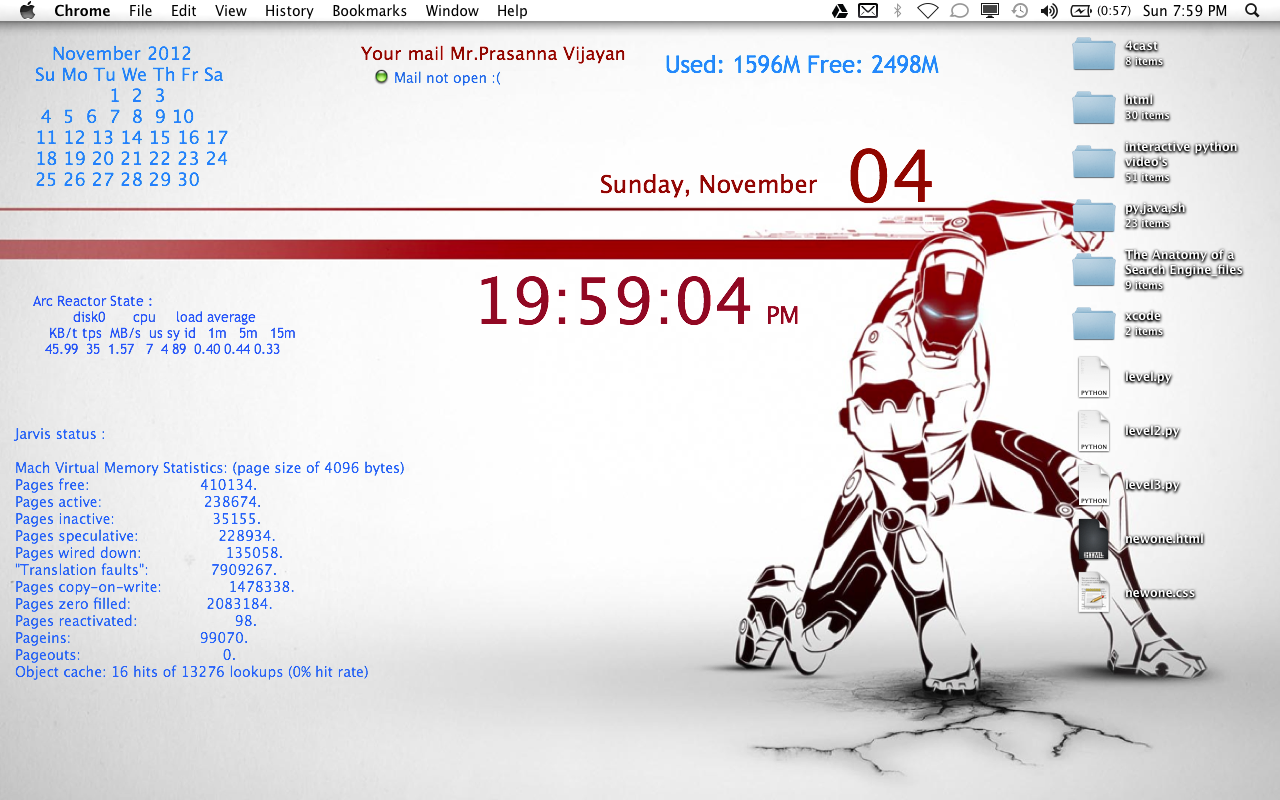The image size is (1280, 800).
Task: Select November 17 on the calendar
Action: (x=216, y=137)
